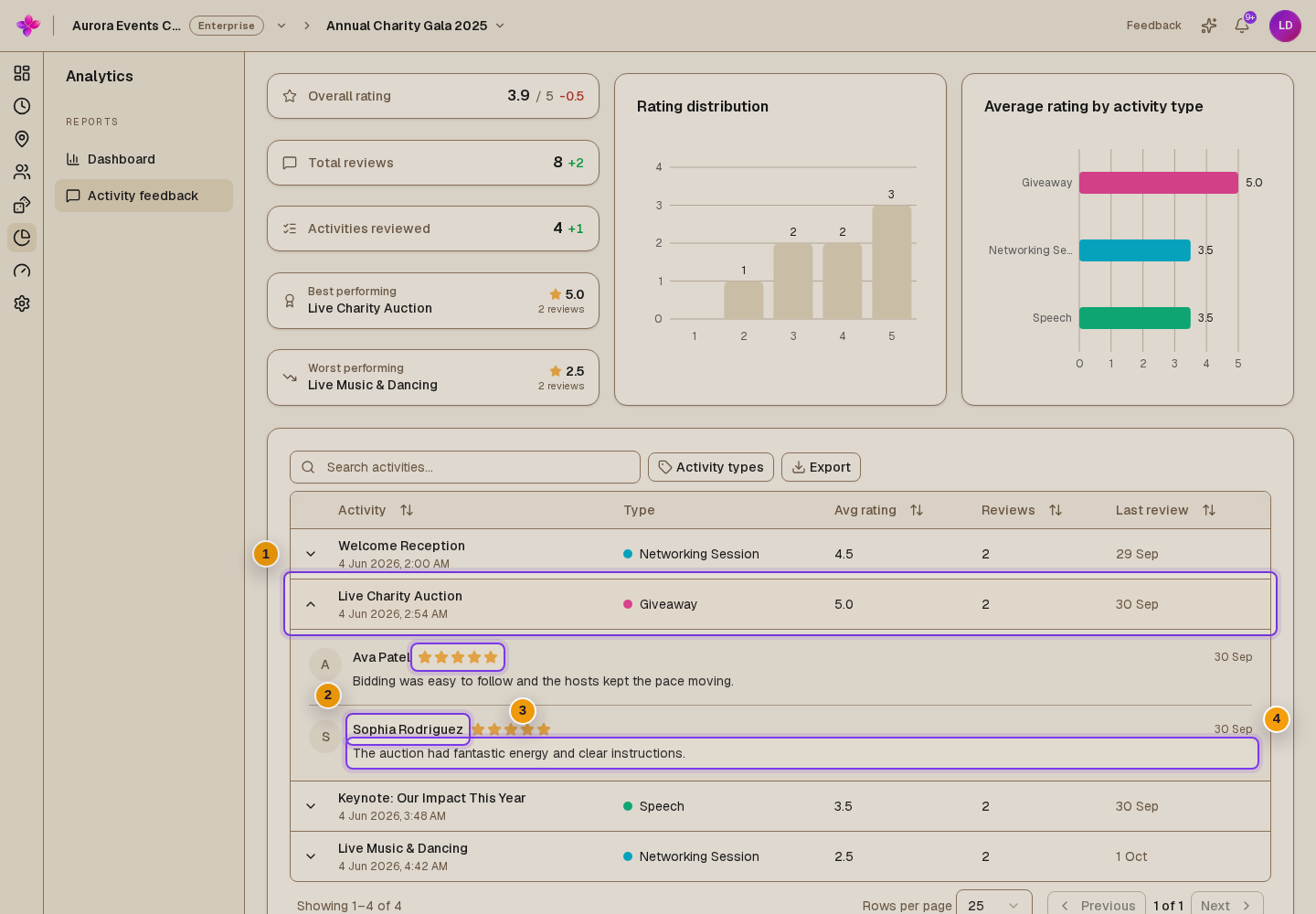Select the pie chart analytics icon

click(x=22, y=238)
